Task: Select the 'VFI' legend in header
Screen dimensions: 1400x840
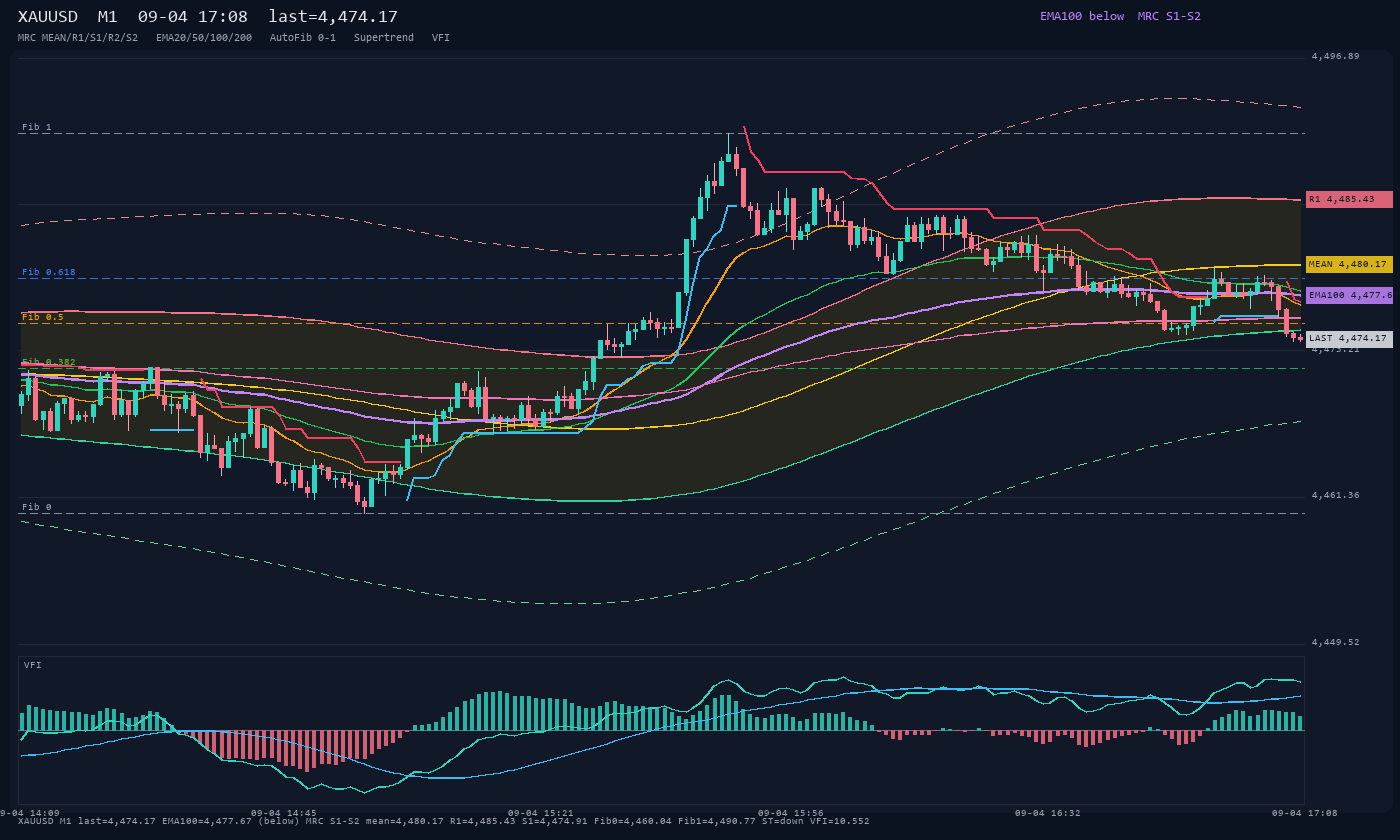Action: (441, 37)
